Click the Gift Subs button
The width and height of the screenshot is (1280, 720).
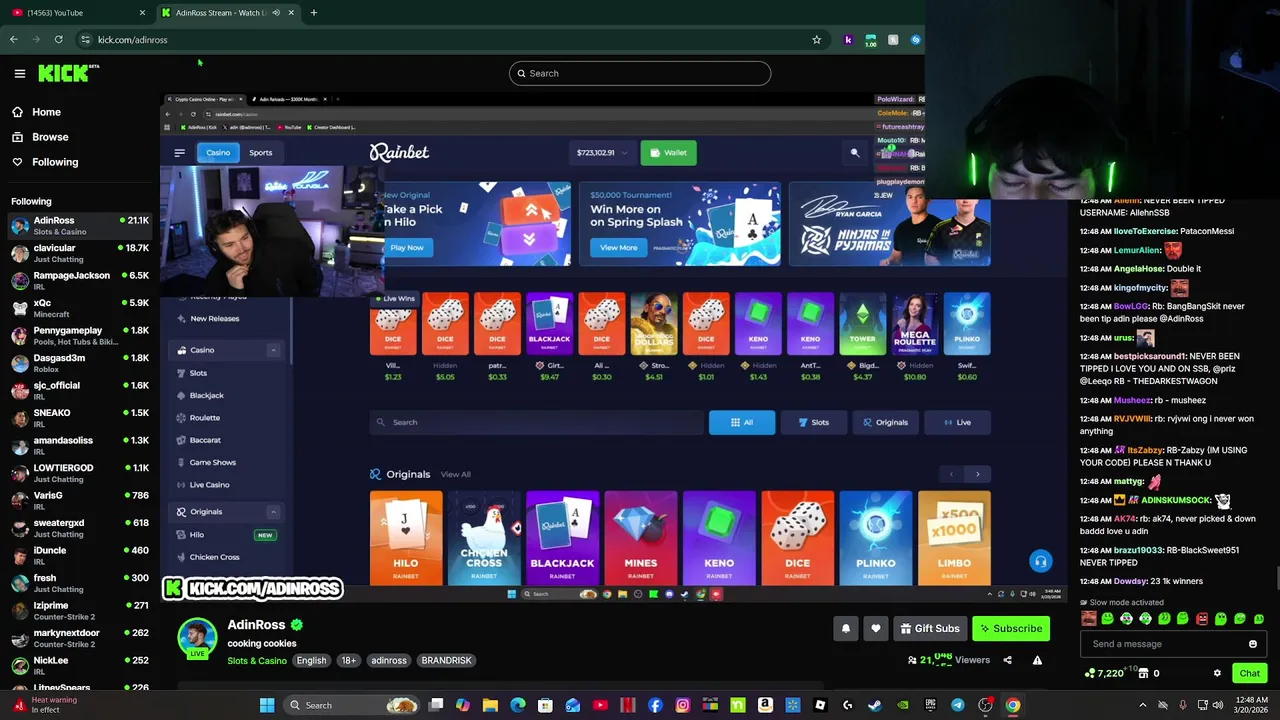click(929, 628)
